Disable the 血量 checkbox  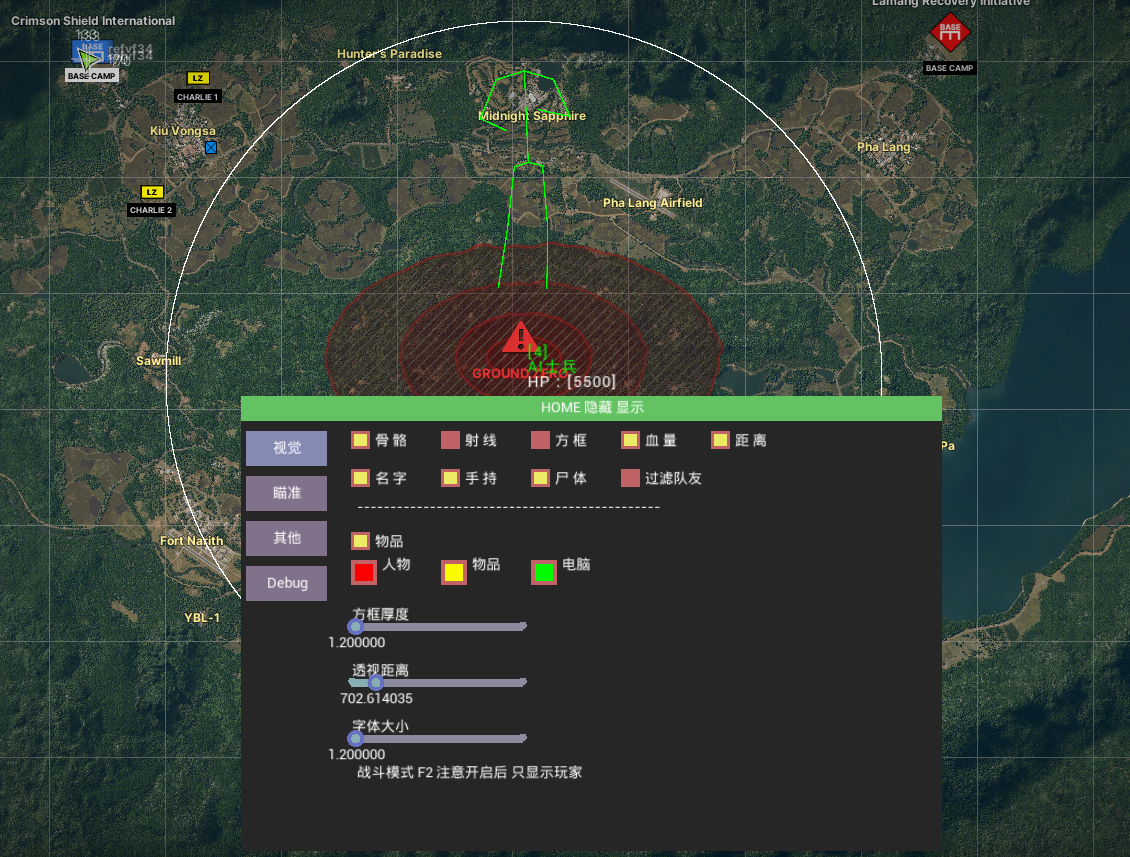tap(631, 440)
